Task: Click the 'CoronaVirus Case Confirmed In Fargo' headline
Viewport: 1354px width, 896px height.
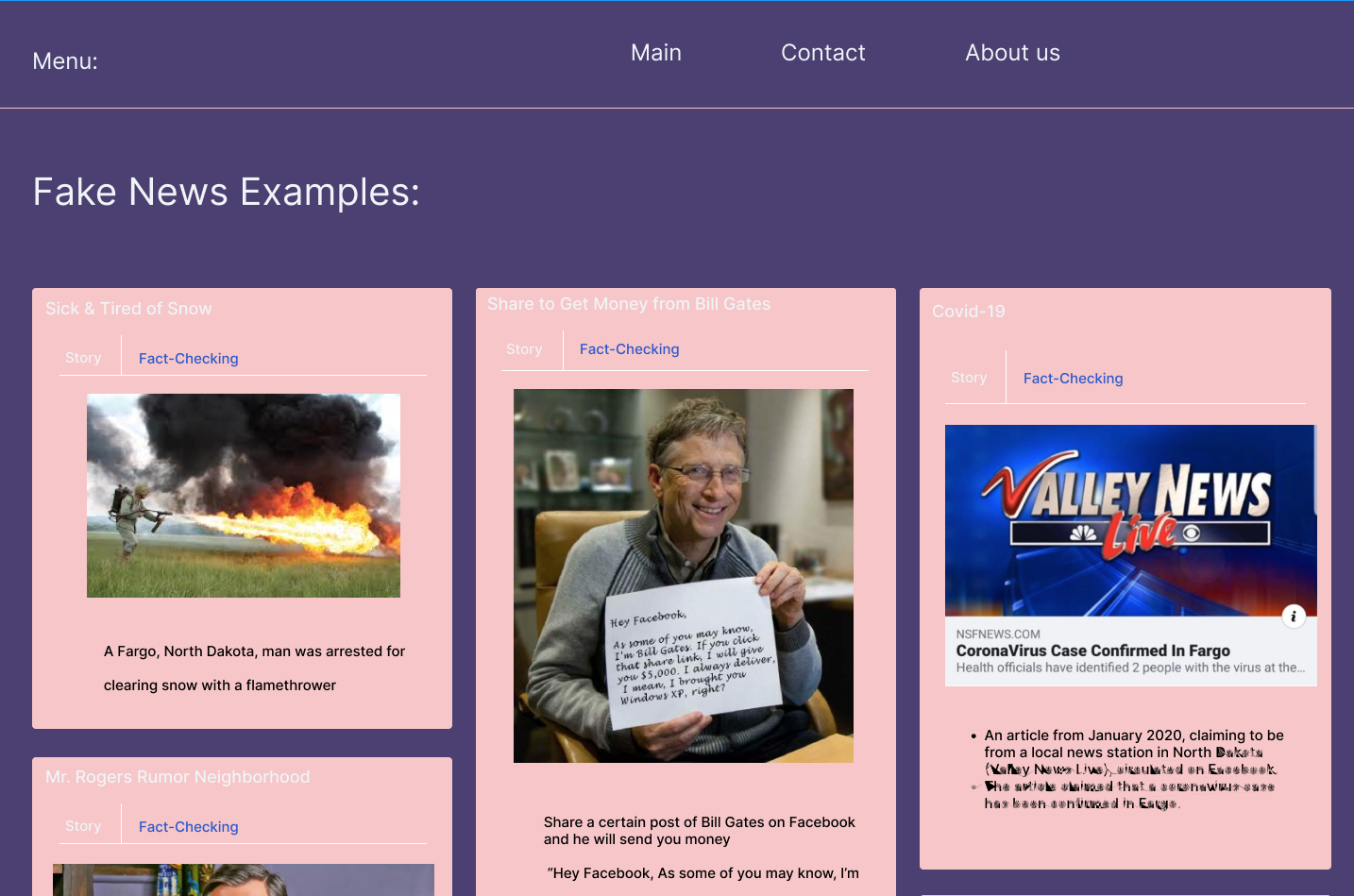Action: click(x=1093, y=651)
